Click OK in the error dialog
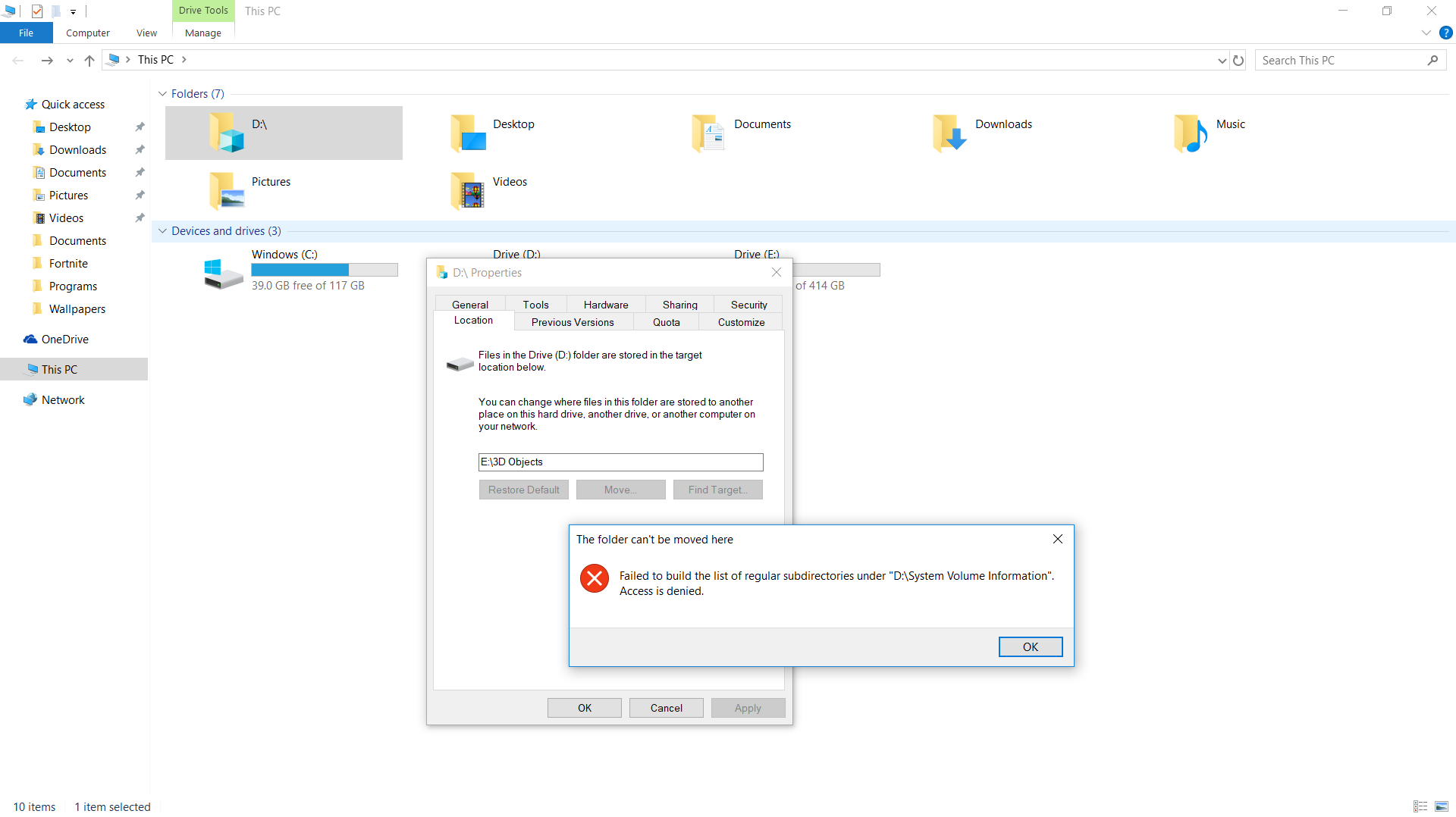Image resolution: width=1456 pixels, height=817 pixels. [x=1031, y=647]
